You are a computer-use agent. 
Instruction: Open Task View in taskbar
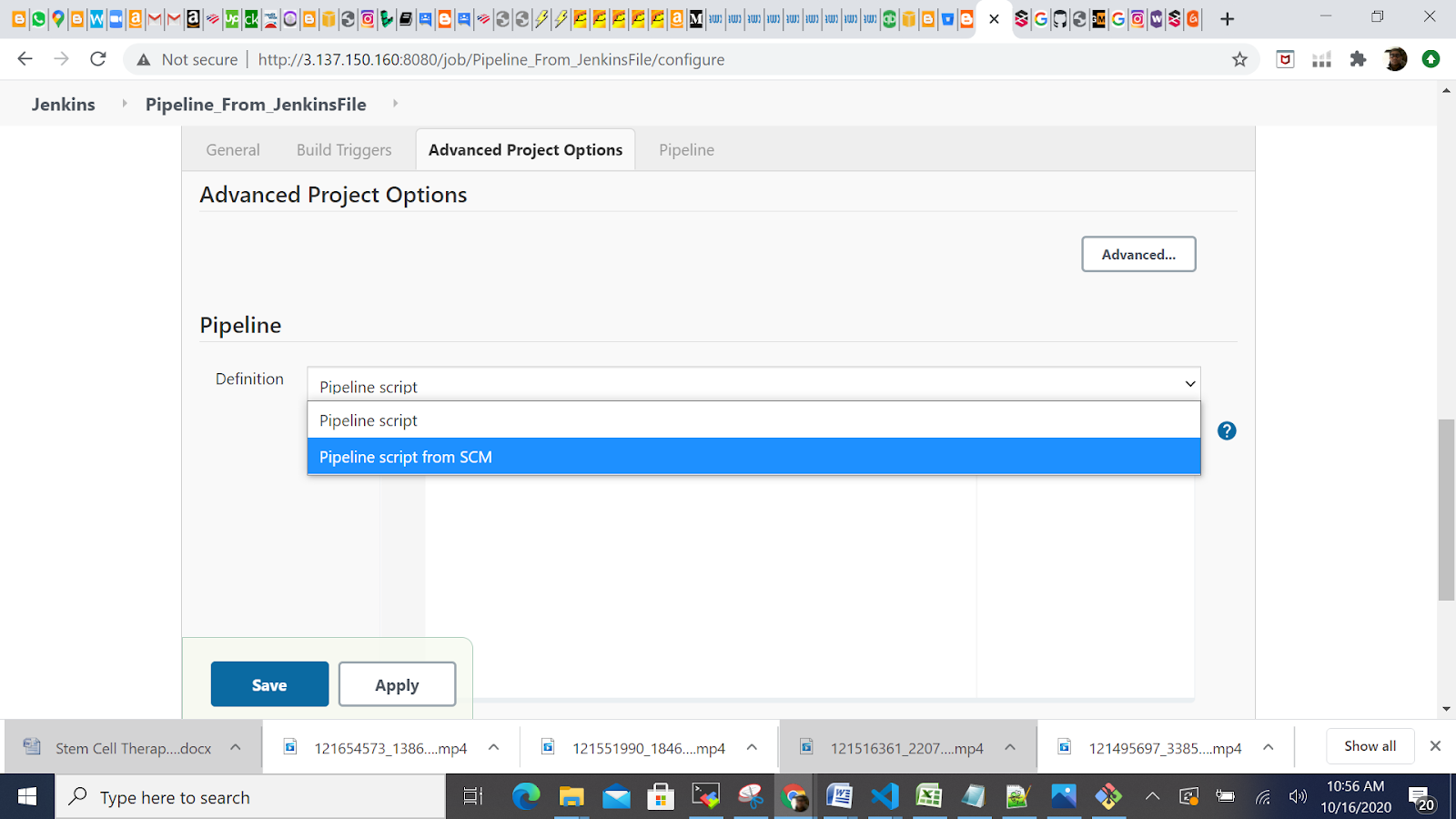(472, 797)
